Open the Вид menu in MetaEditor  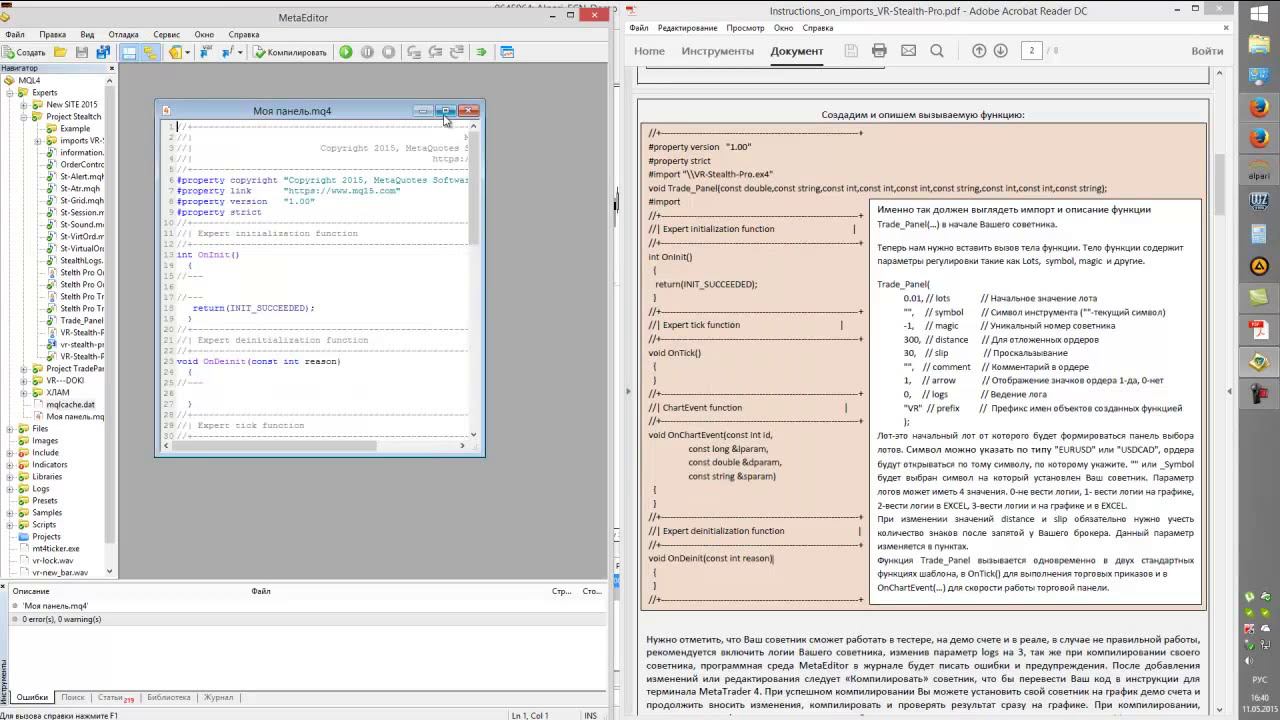click(87, 34)
